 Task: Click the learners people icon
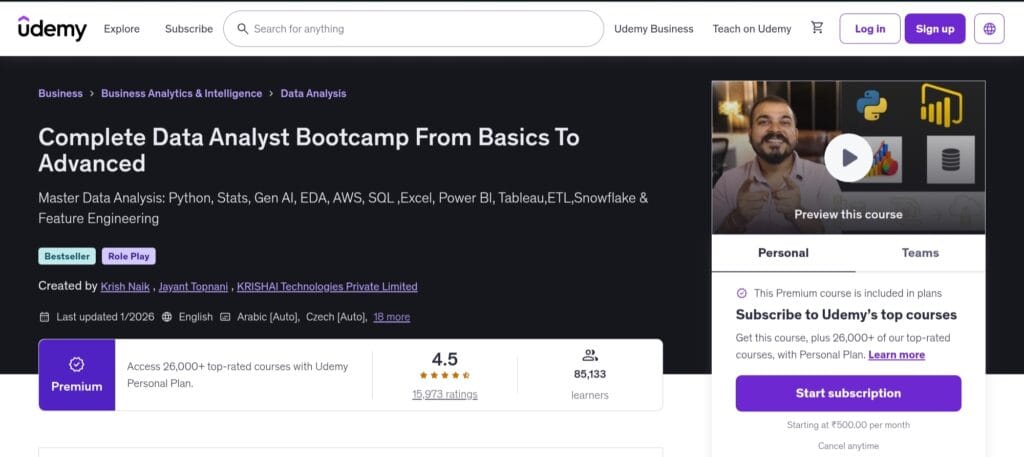coord(589,356)
